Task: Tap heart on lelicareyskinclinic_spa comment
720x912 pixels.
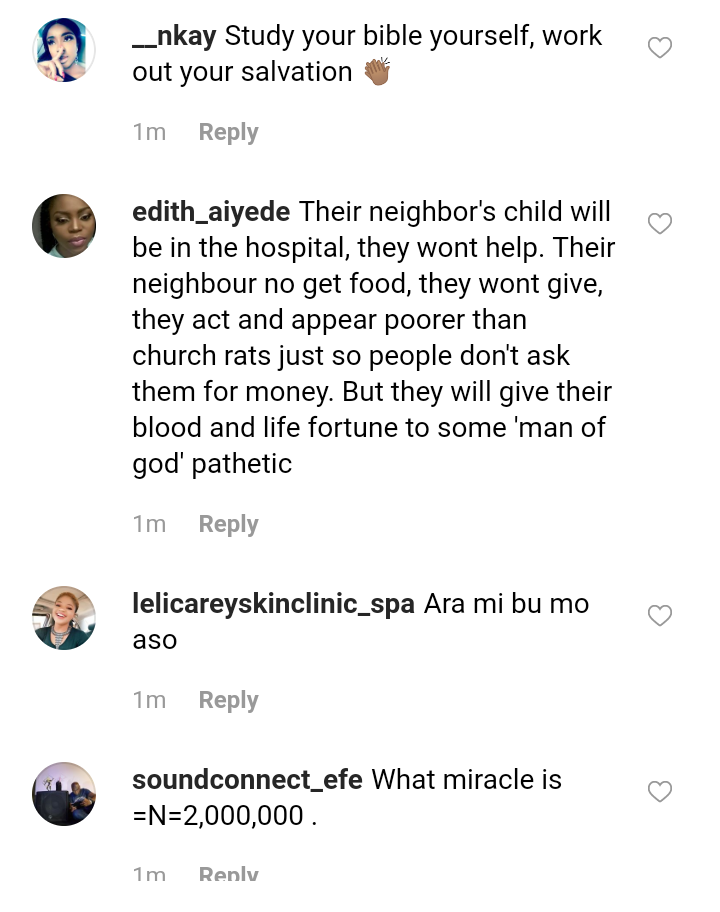Action: click(660, 615)
